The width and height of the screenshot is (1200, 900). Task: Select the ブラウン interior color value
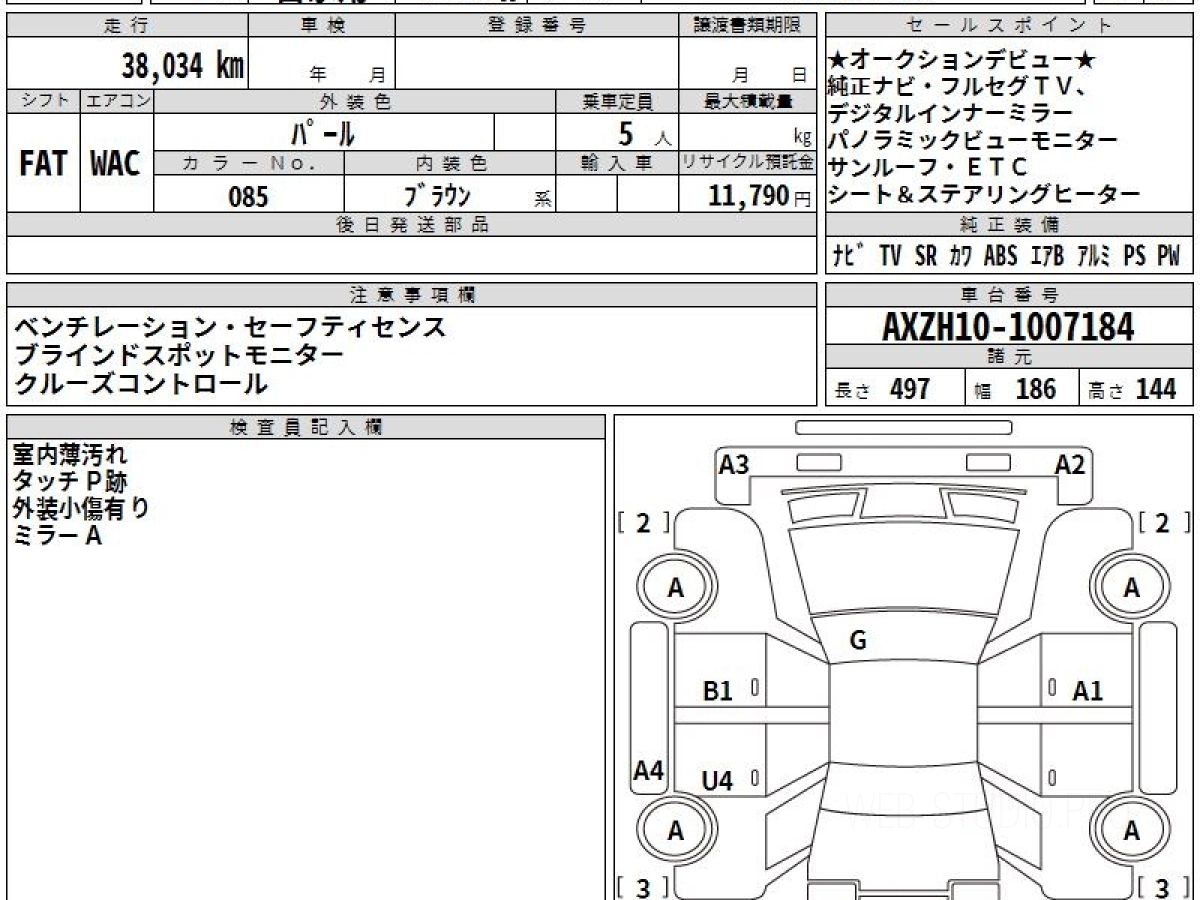(438, 196)
